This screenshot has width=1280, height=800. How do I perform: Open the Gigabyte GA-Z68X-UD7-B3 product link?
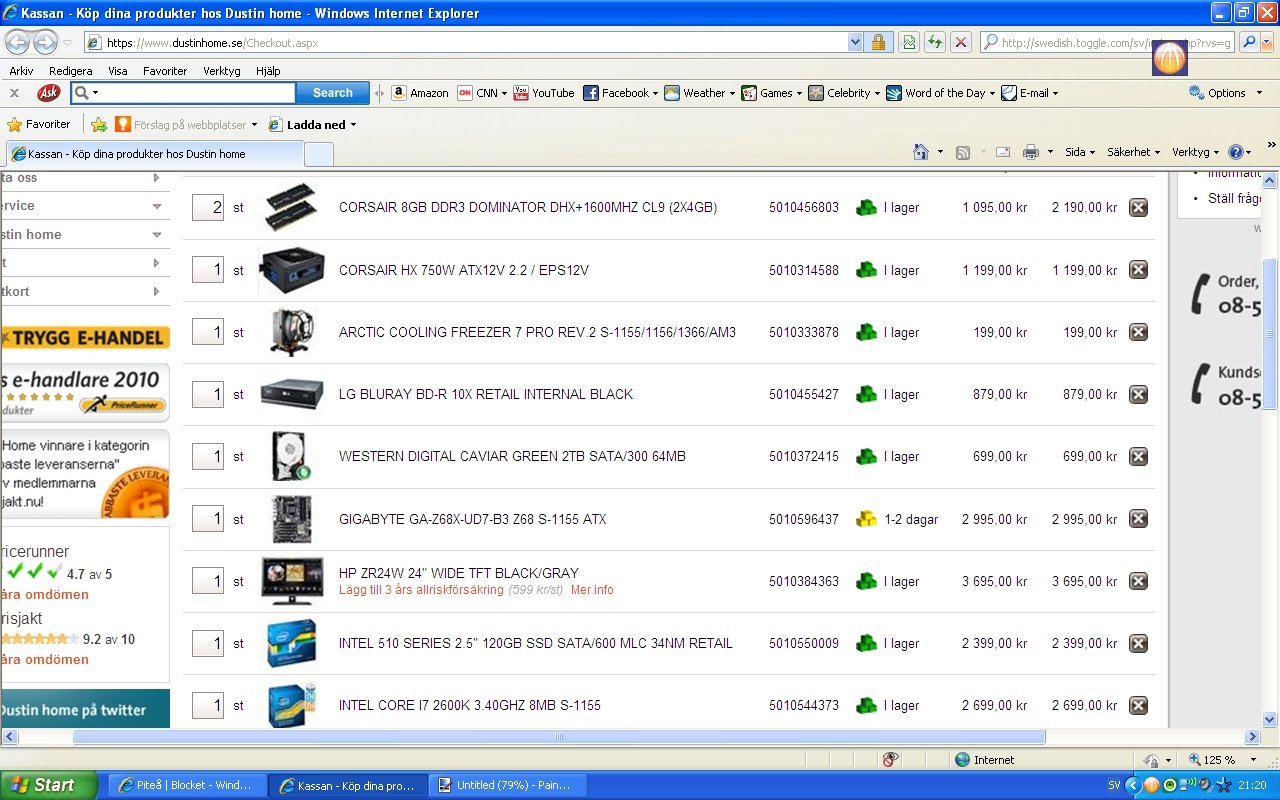473,519
